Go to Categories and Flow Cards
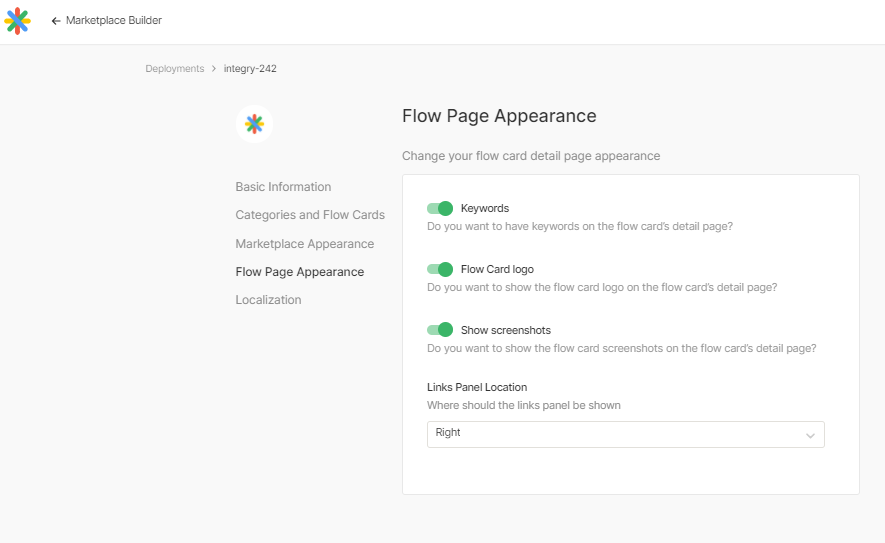This screenshot has height=543, width=885. point(310,215)
